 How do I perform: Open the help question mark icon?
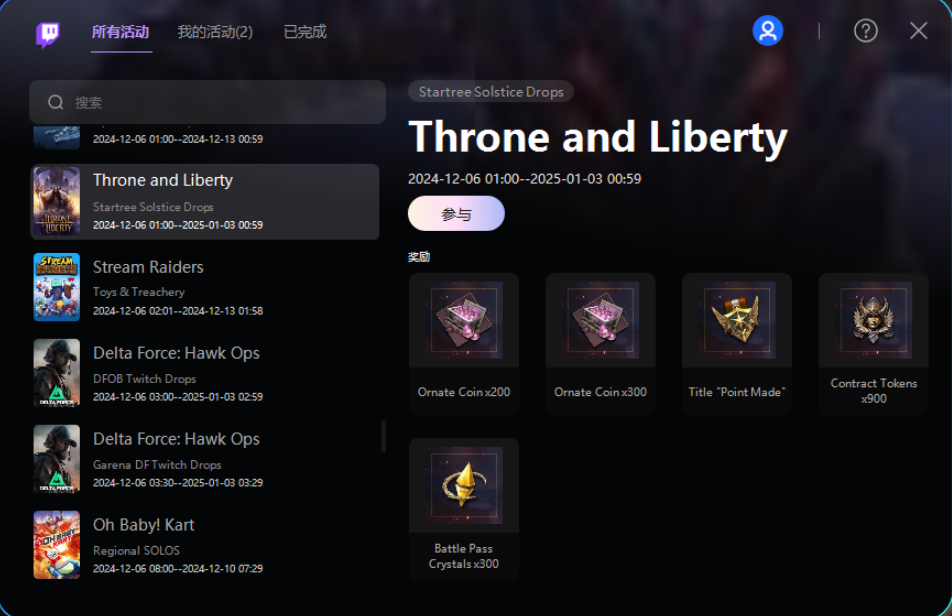tap(865, 30)
